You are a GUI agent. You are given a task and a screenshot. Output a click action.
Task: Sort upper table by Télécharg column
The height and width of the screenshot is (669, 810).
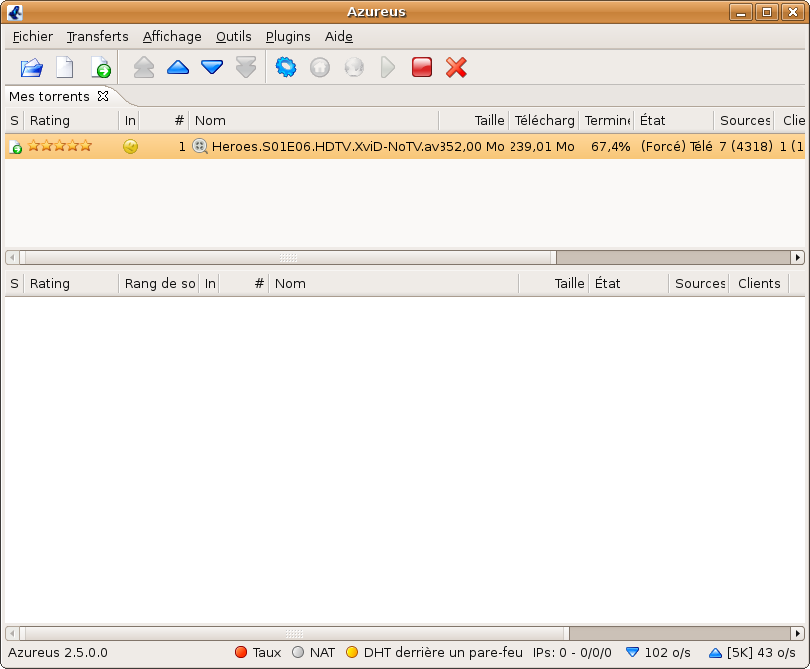coord(544,121)
